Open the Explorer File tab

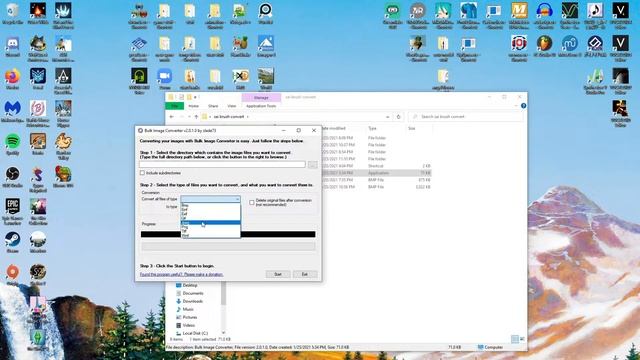tap(175, 106)
